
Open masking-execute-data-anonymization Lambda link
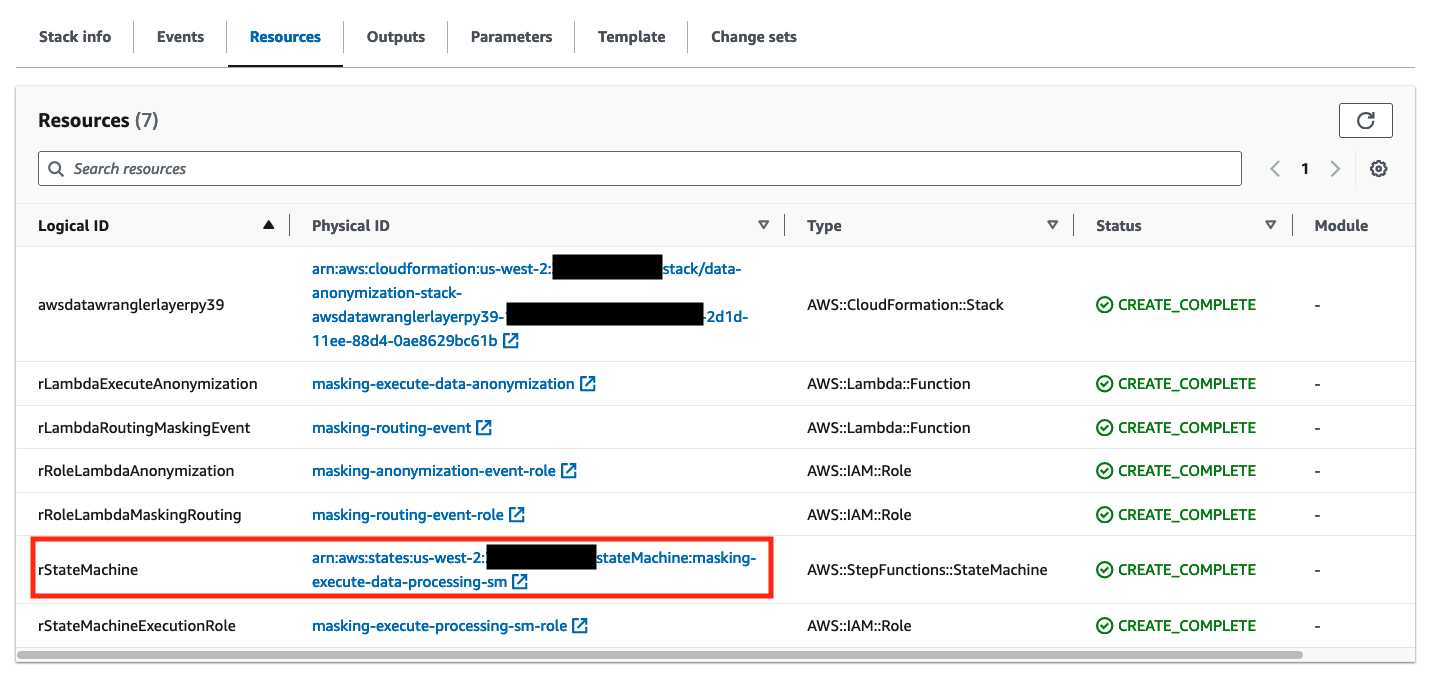click(443, 384)
